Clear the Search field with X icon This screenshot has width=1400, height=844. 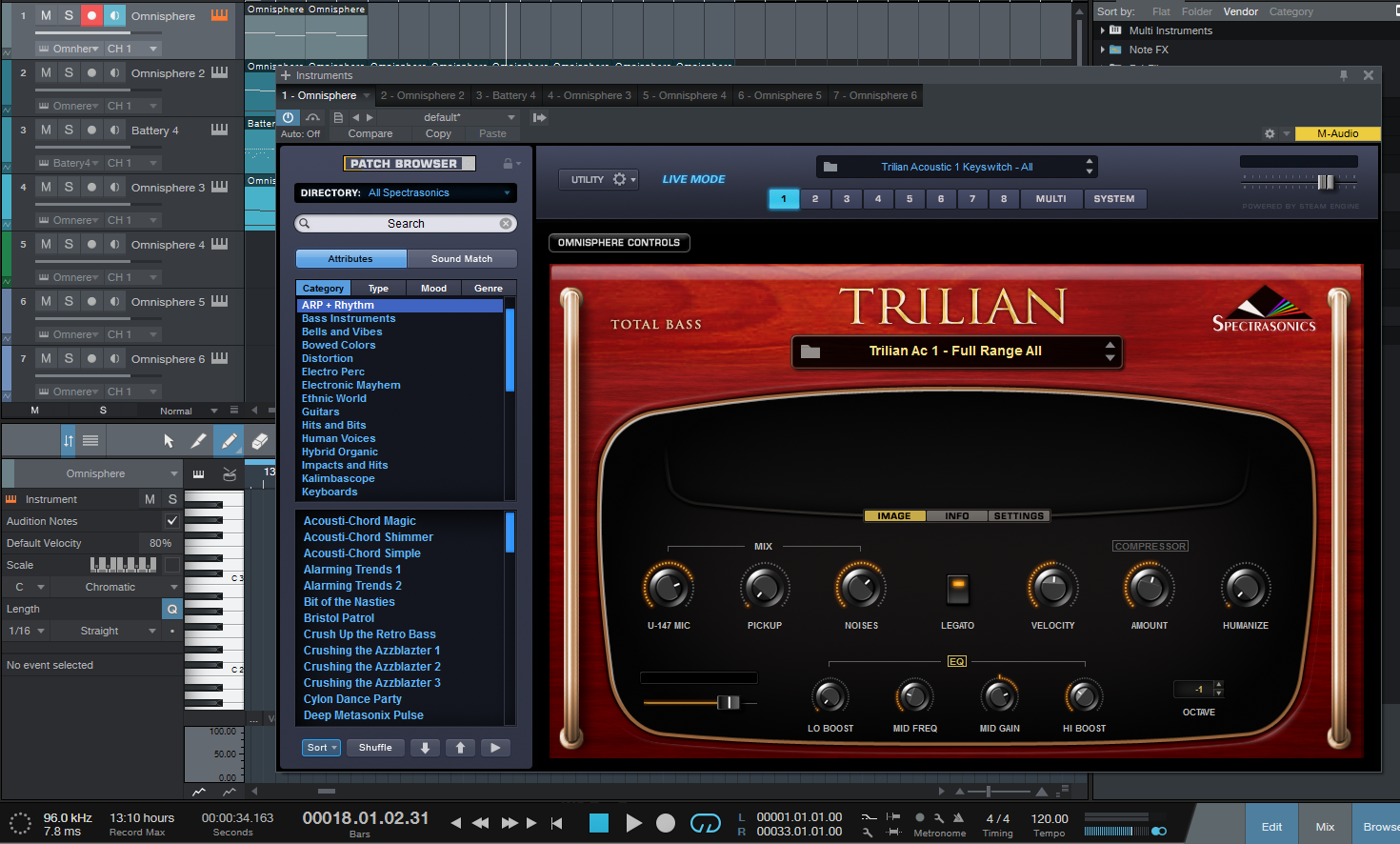point(506,224)
